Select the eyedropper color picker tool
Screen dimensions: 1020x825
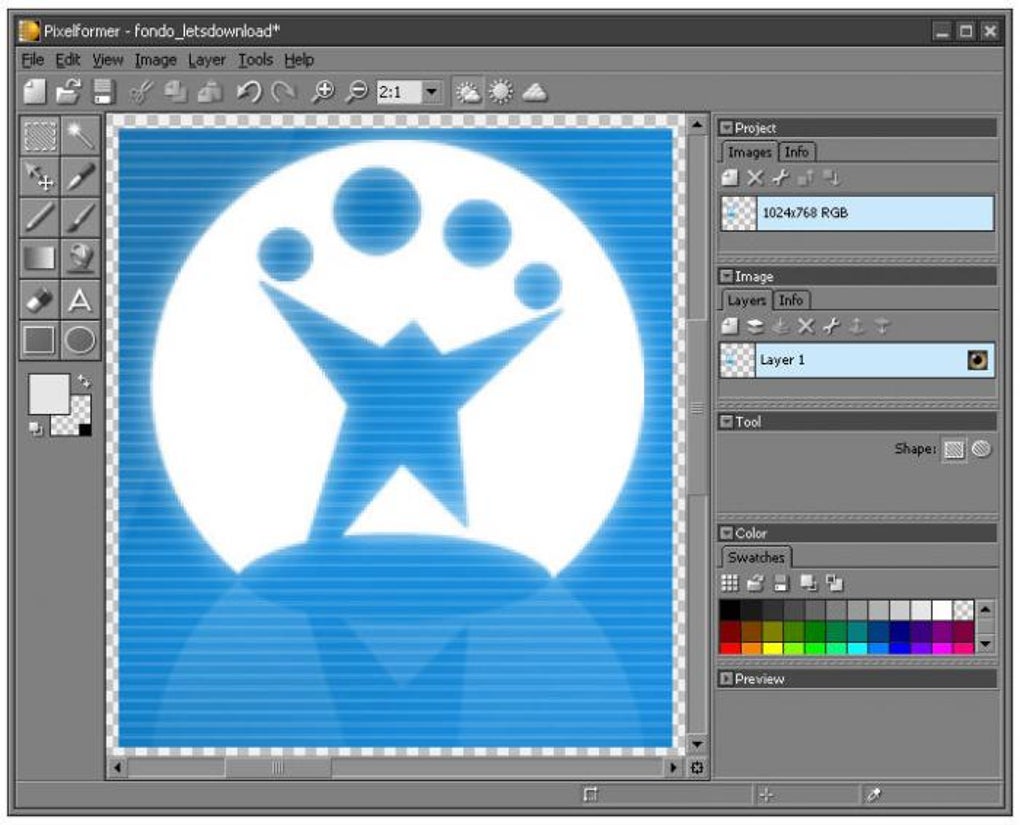click(80, 176)
